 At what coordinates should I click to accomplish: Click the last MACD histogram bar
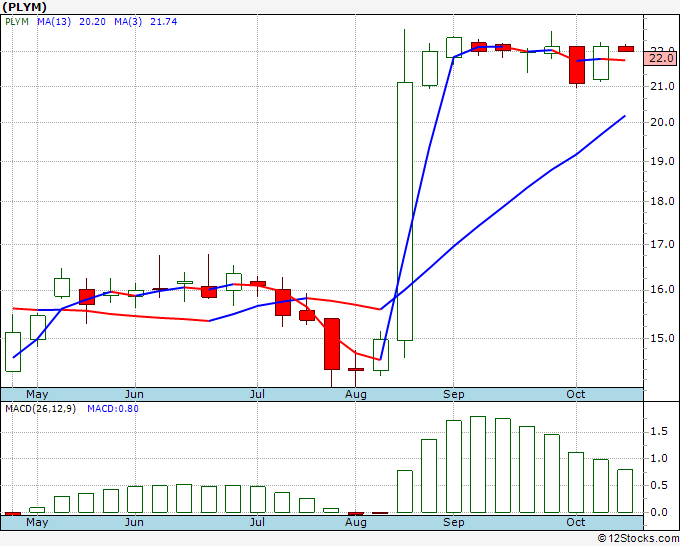pyautogui.click(x=625, y=491)
